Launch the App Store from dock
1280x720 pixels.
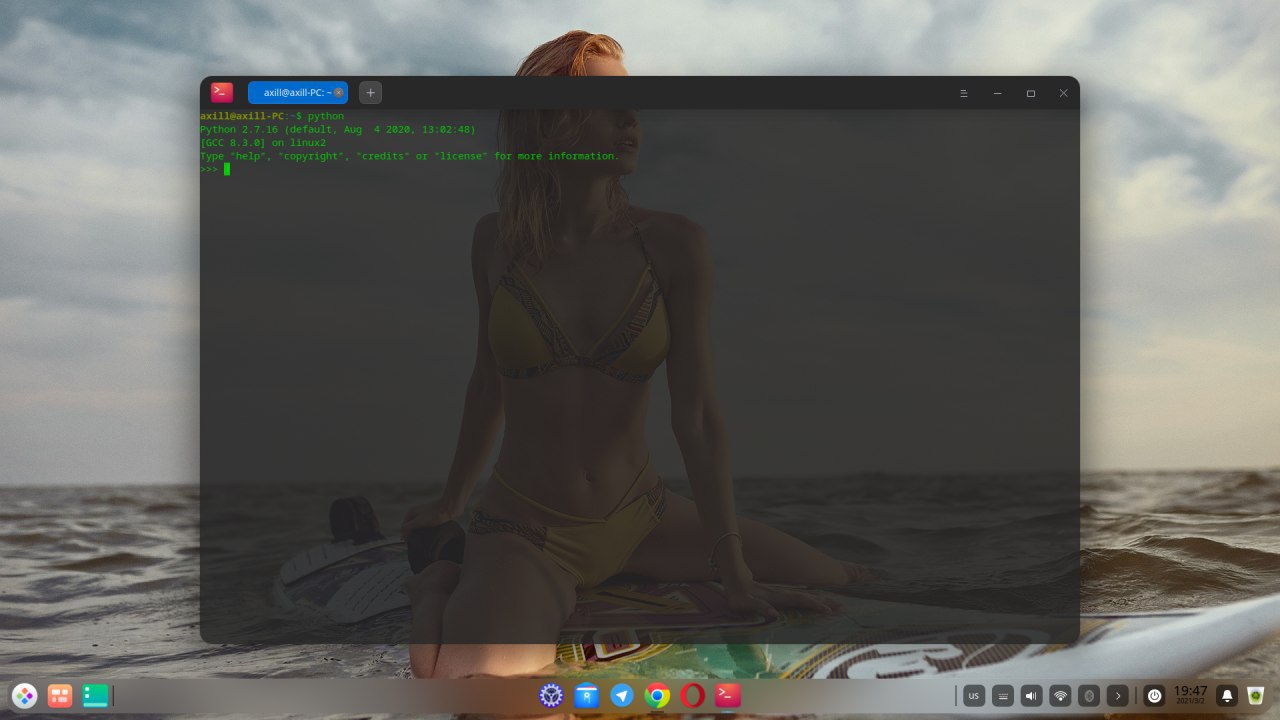pyautogui.click(x=587, y=696)
